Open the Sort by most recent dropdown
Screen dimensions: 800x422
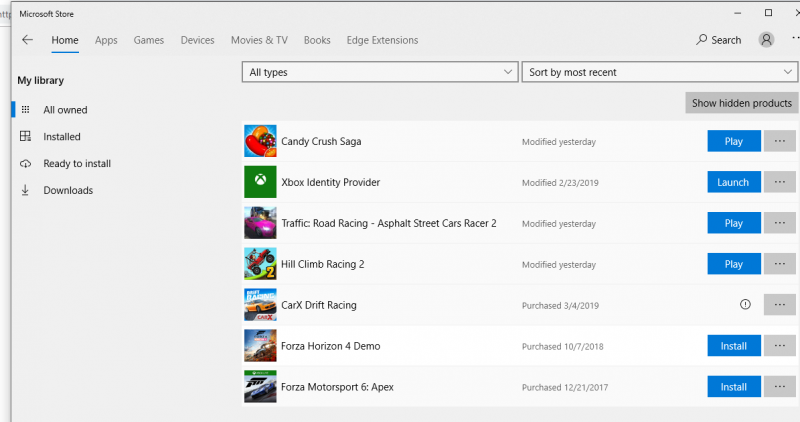pyautogui.click(x=658, y=72)
